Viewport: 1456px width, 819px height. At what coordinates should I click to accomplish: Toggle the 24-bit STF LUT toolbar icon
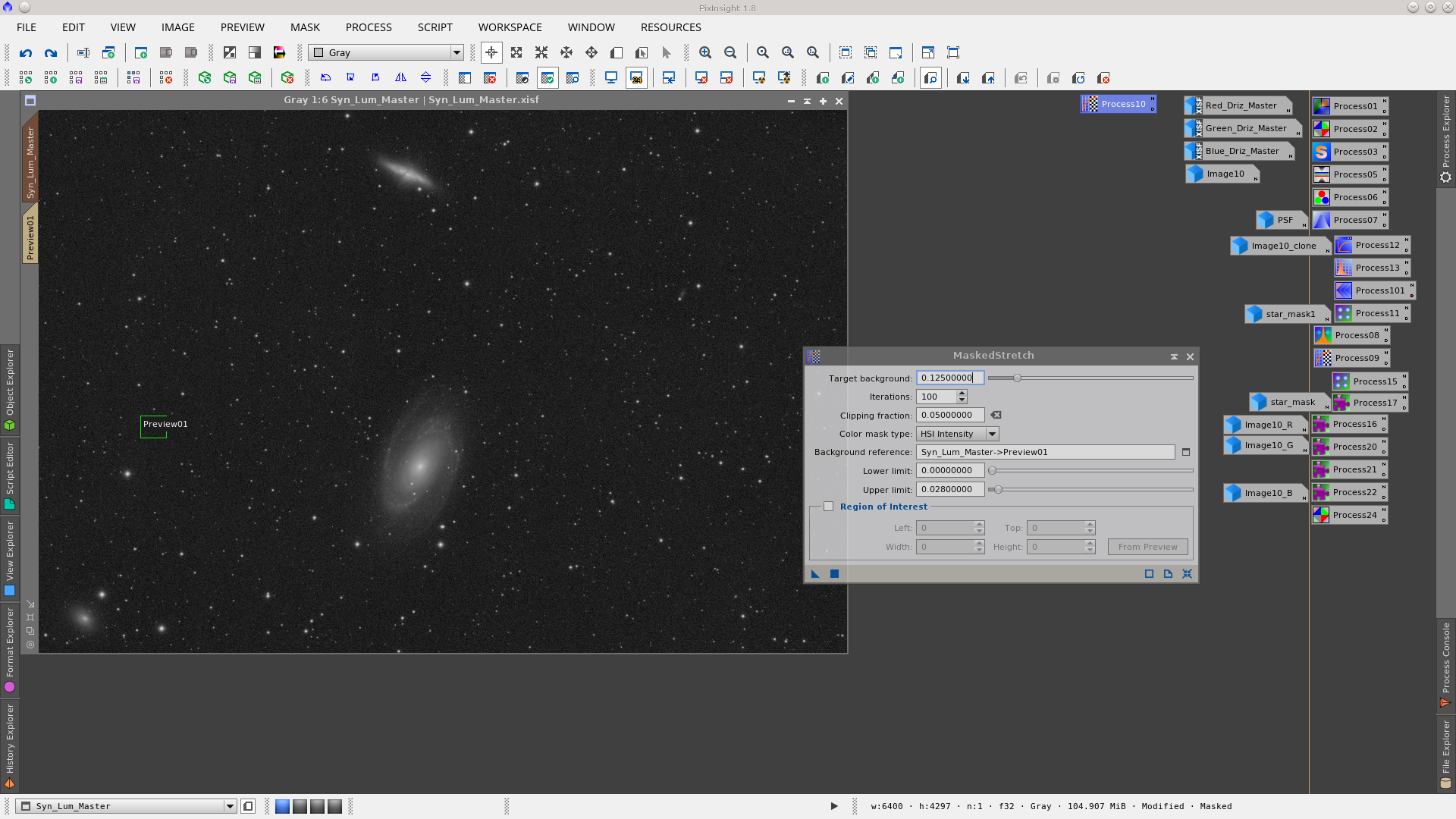pos(637,77)
